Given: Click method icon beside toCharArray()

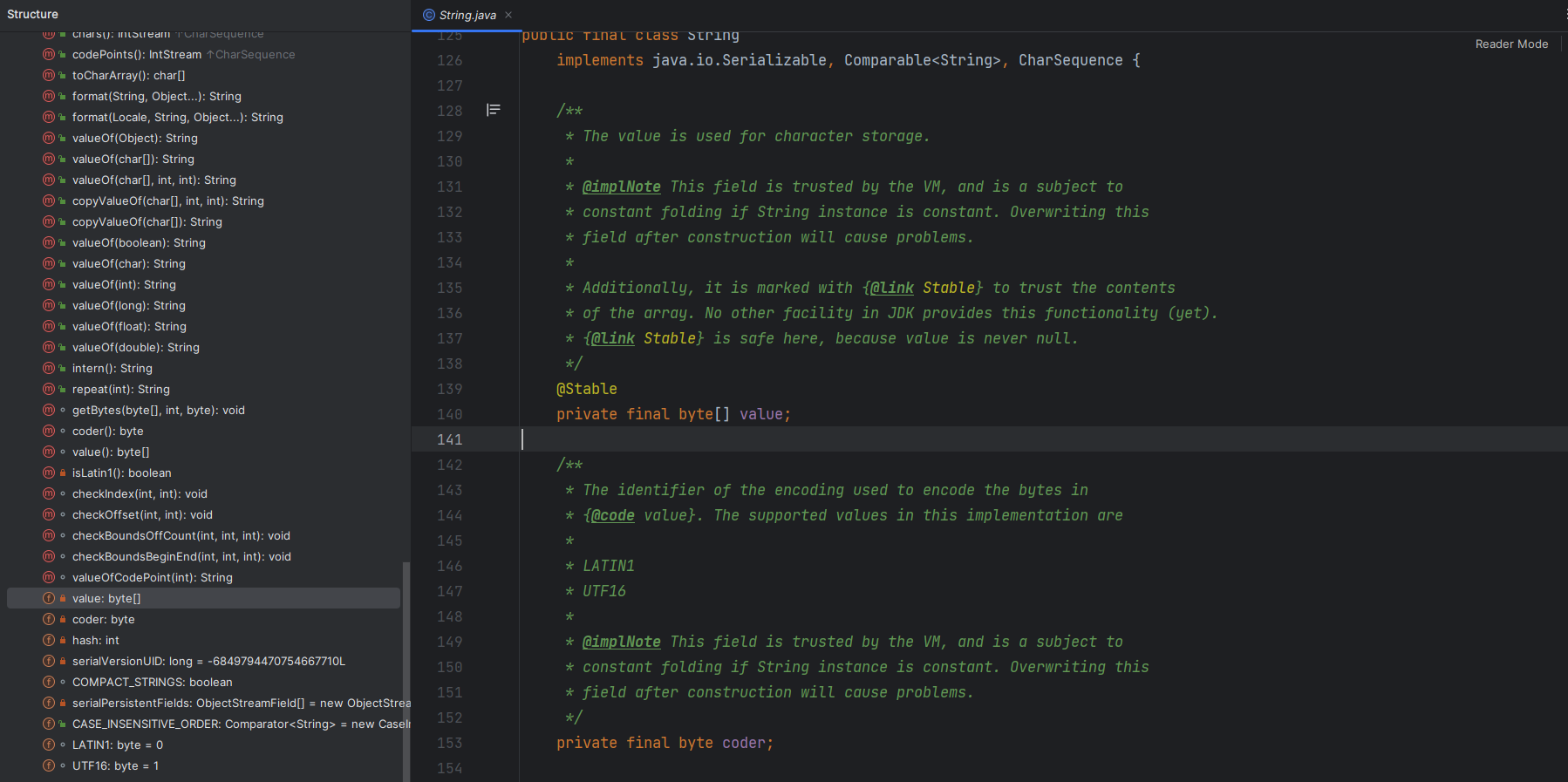Looking at the screenshot, I should tap(49, 75).
